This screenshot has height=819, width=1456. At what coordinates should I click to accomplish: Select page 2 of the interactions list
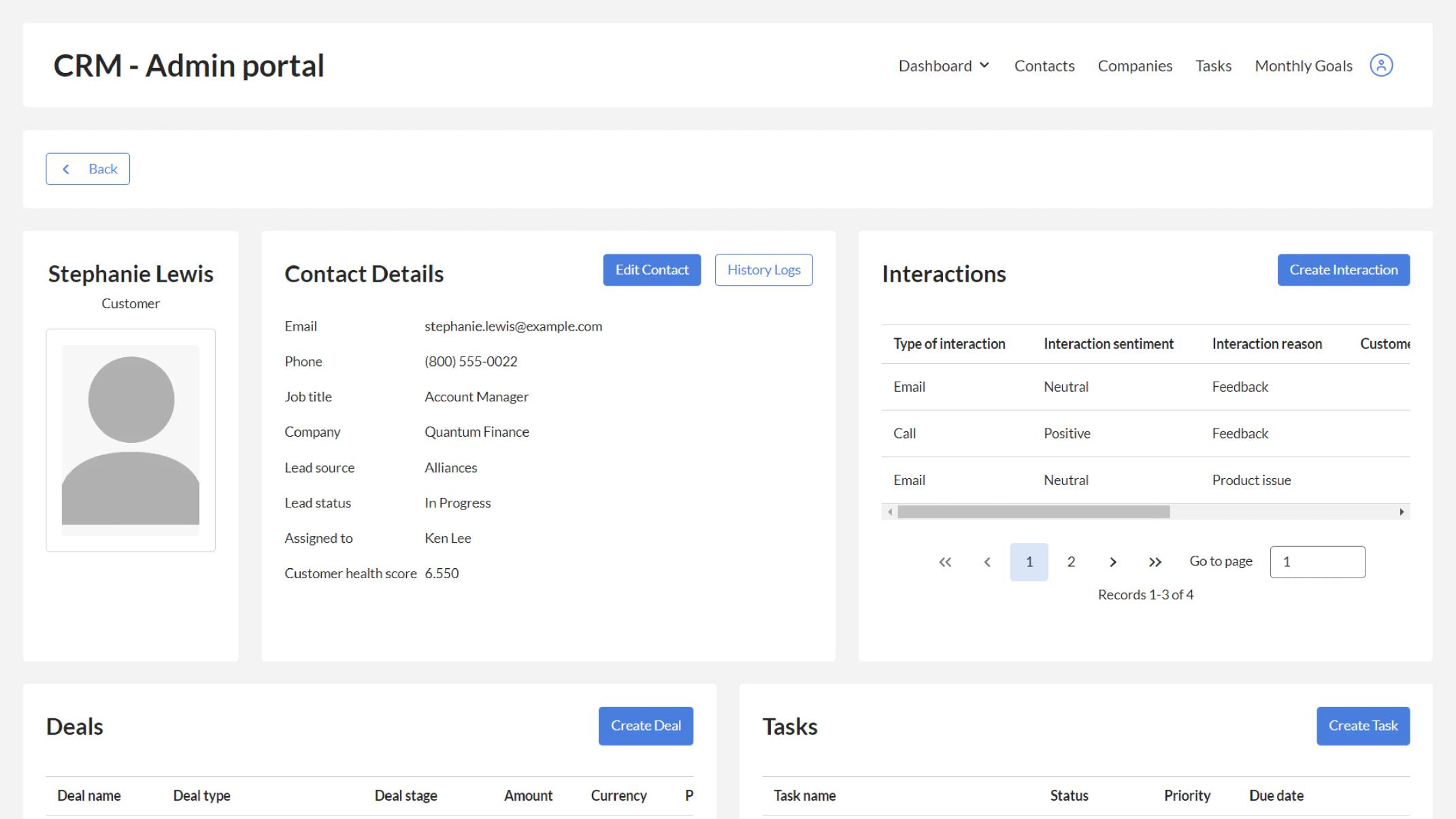pyautogui.click(x=1071, y=562)
